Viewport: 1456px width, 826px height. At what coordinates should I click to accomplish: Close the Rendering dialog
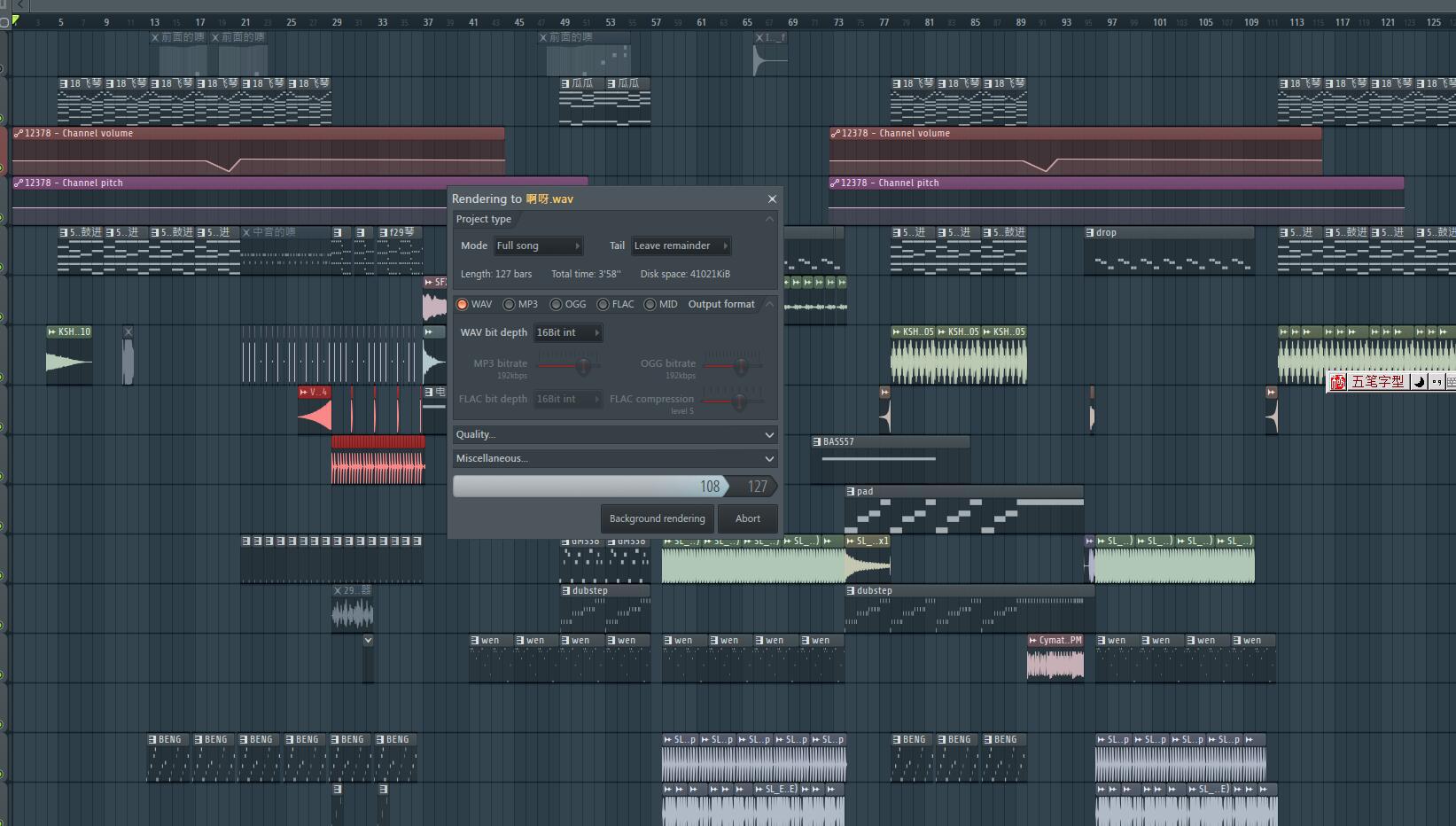click(772, 199)
